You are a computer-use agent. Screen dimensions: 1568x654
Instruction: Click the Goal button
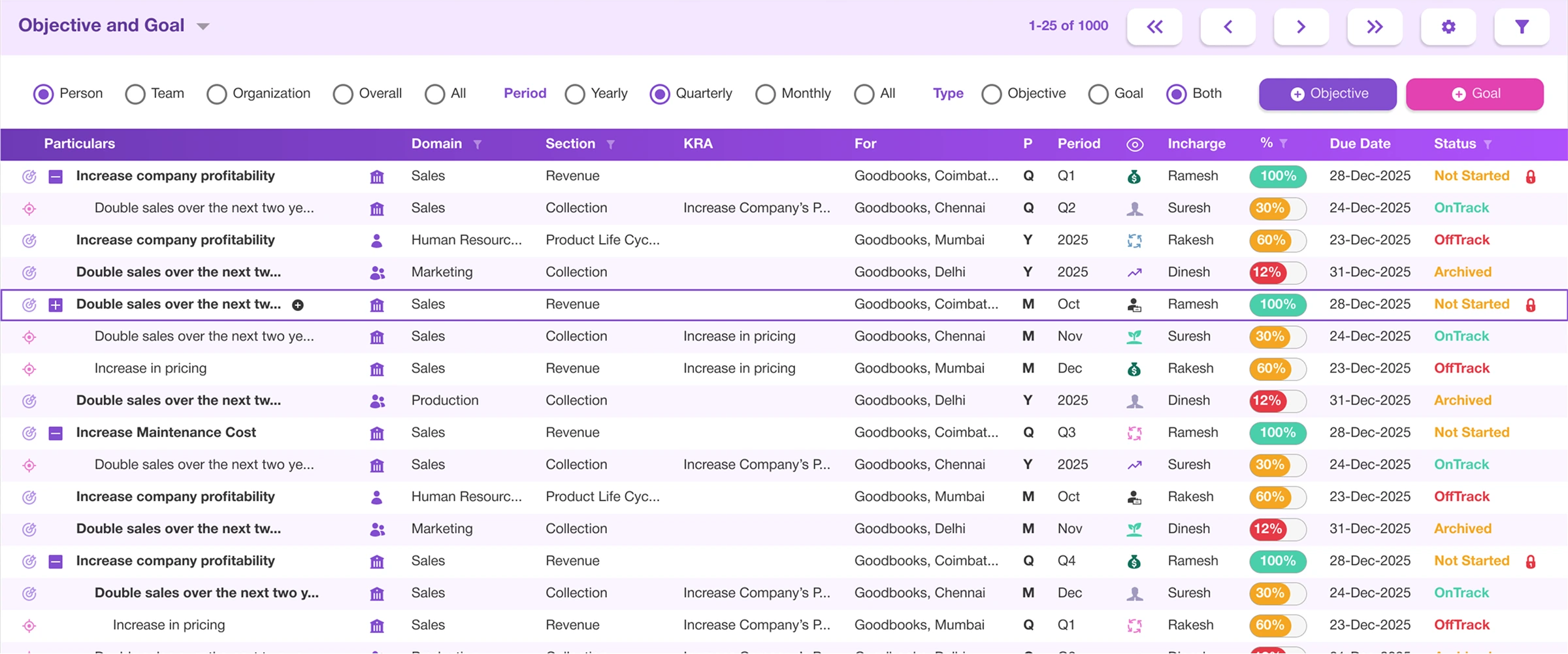click(x=1475, y=93)
